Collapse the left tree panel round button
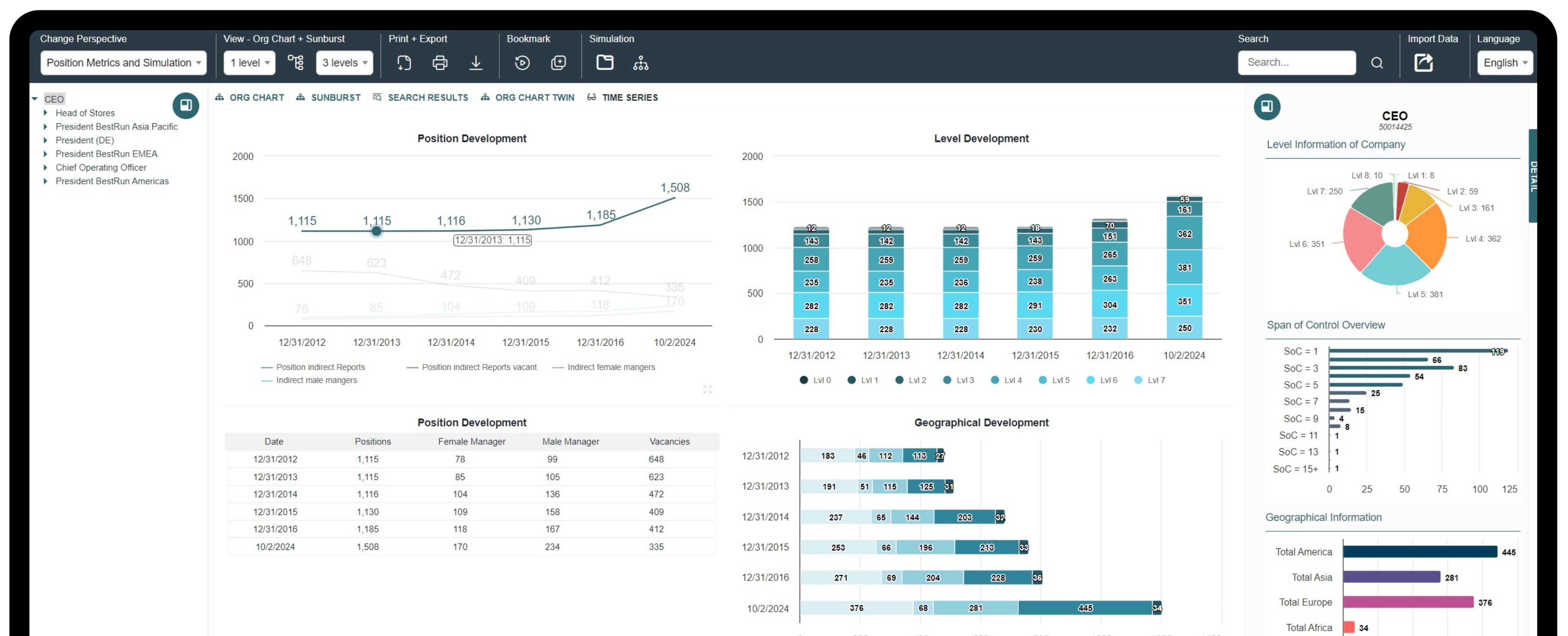1568x636 pixels. pos(186,105)
